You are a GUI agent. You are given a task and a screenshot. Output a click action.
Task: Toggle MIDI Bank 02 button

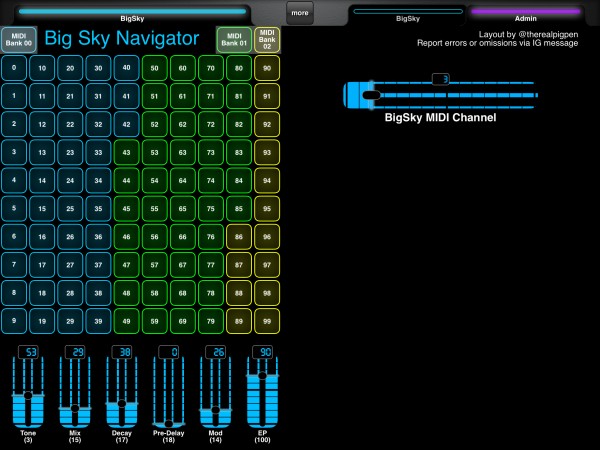267,39
